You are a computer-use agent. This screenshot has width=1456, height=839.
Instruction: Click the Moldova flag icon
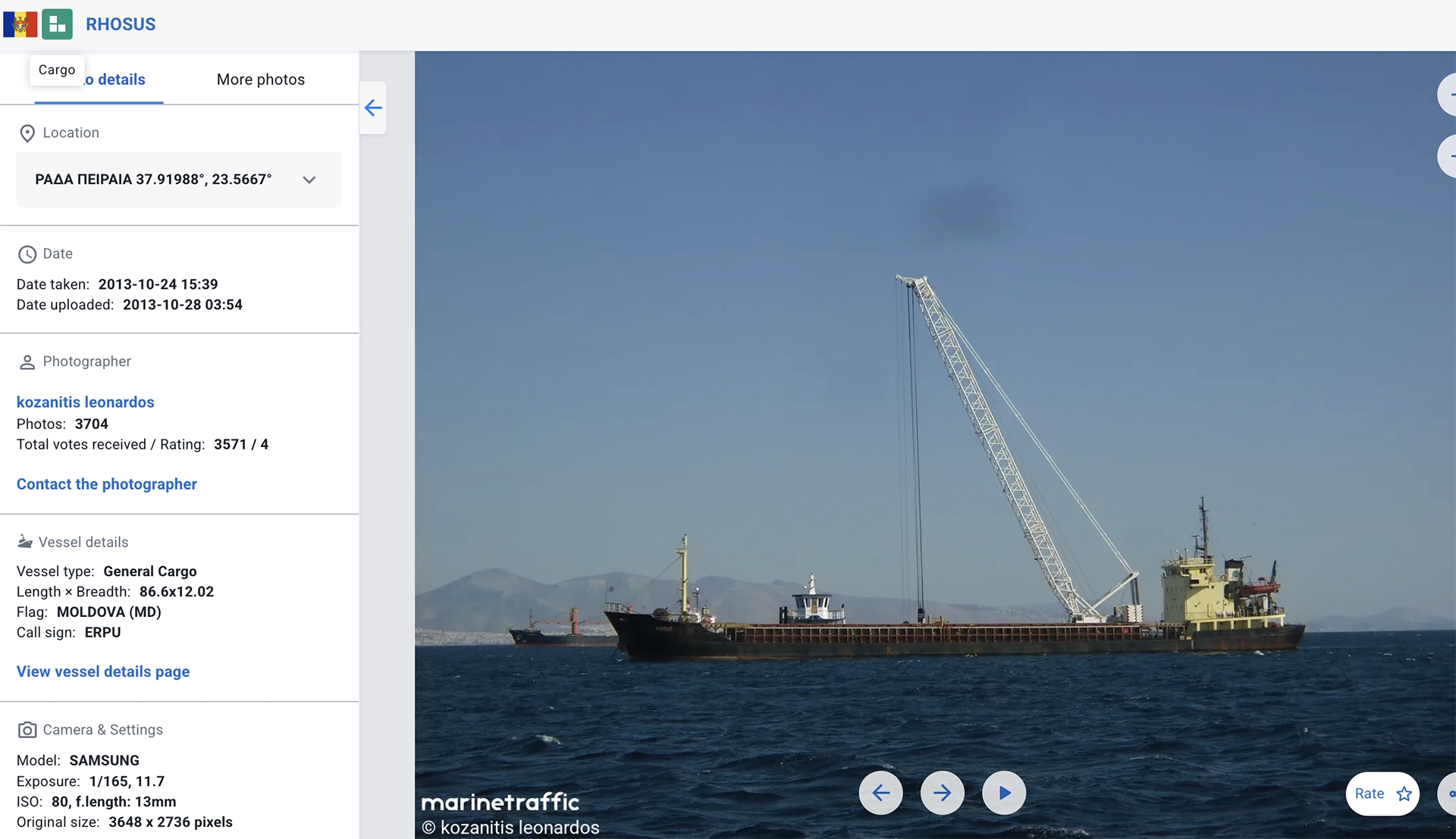coord(20,24)
